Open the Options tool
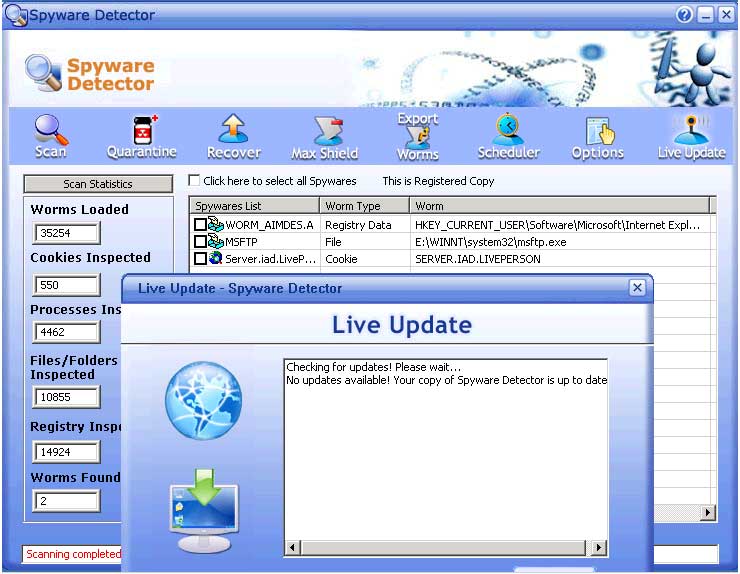 tap(598, 138)
